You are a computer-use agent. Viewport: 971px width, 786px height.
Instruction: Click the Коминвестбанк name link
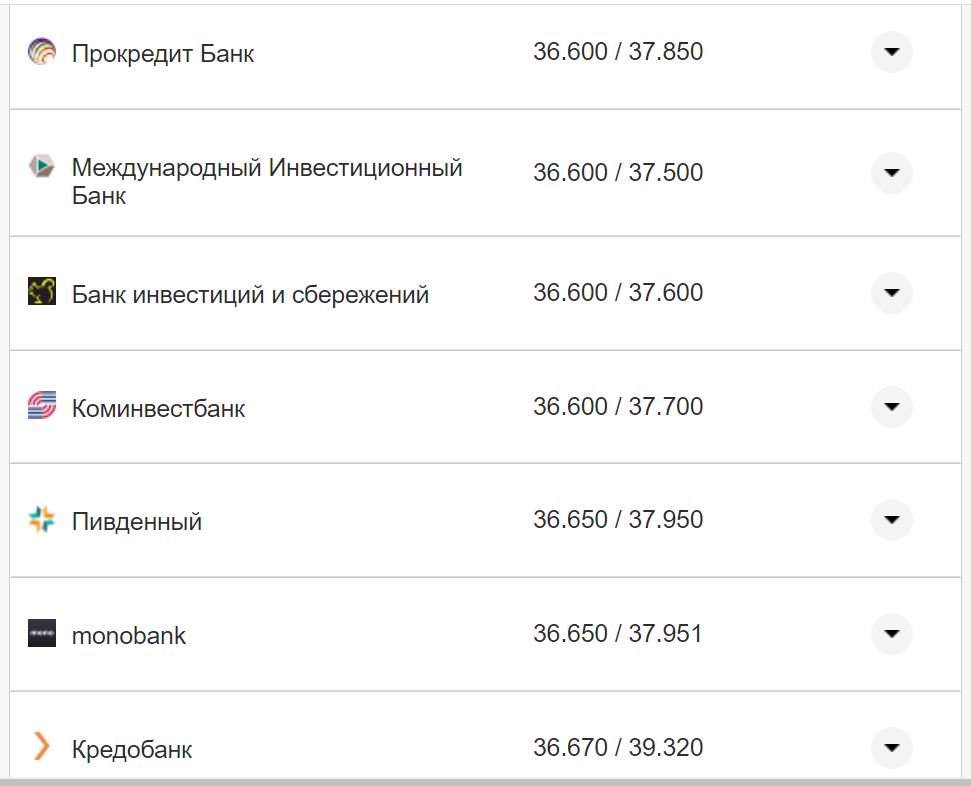[160, 406]
